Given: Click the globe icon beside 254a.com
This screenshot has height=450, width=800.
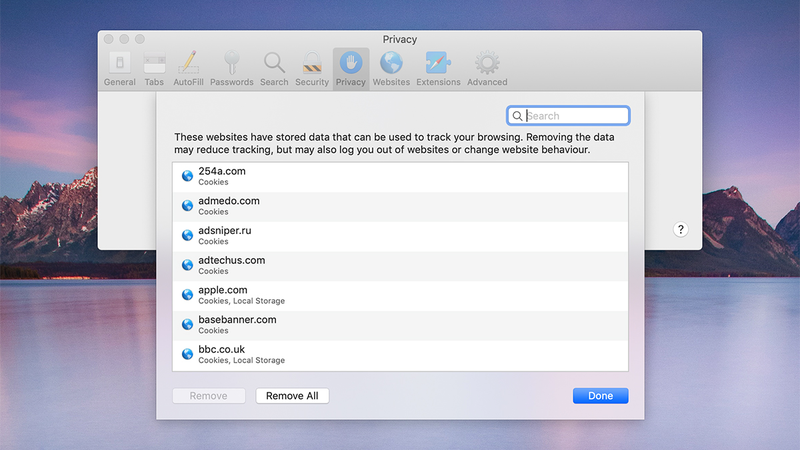Looking at the screenshot, I should click(187, 176).
